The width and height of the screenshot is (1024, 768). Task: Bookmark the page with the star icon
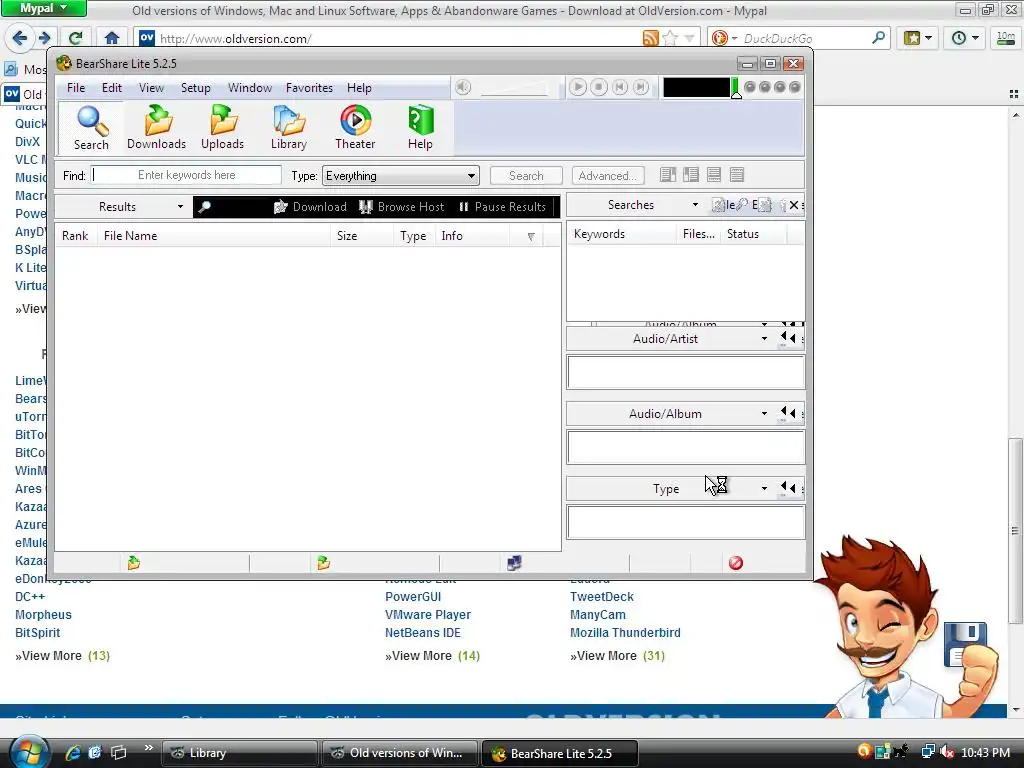coord(670,38)
